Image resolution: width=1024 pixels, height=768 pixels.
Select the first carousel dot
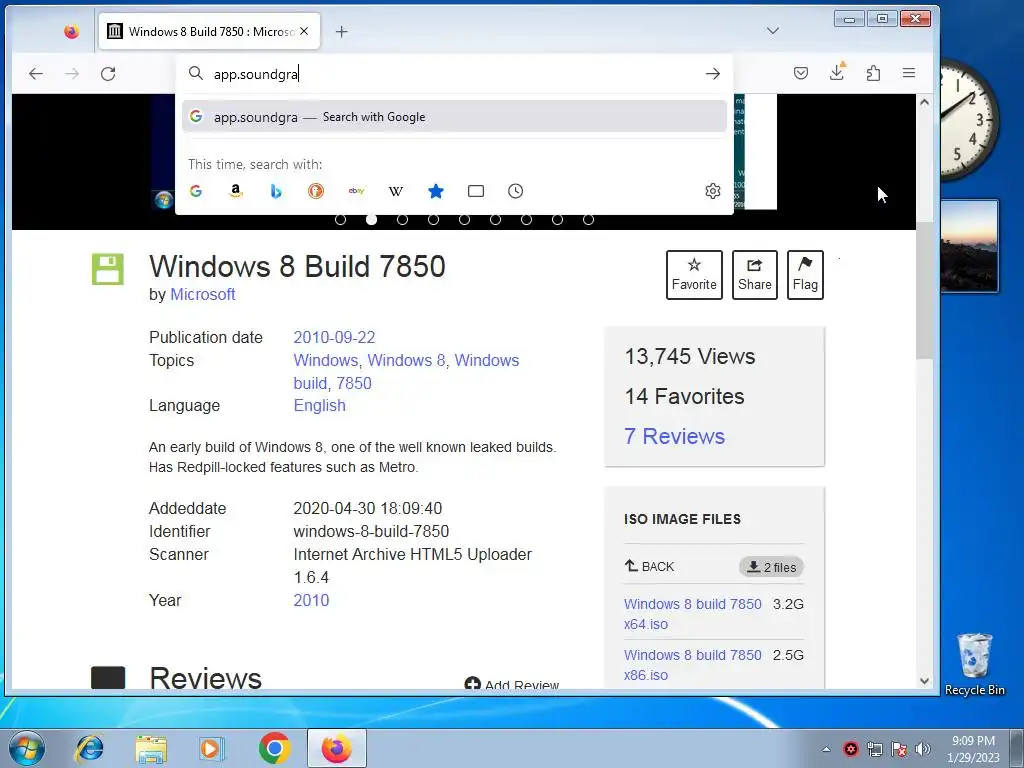340,219
